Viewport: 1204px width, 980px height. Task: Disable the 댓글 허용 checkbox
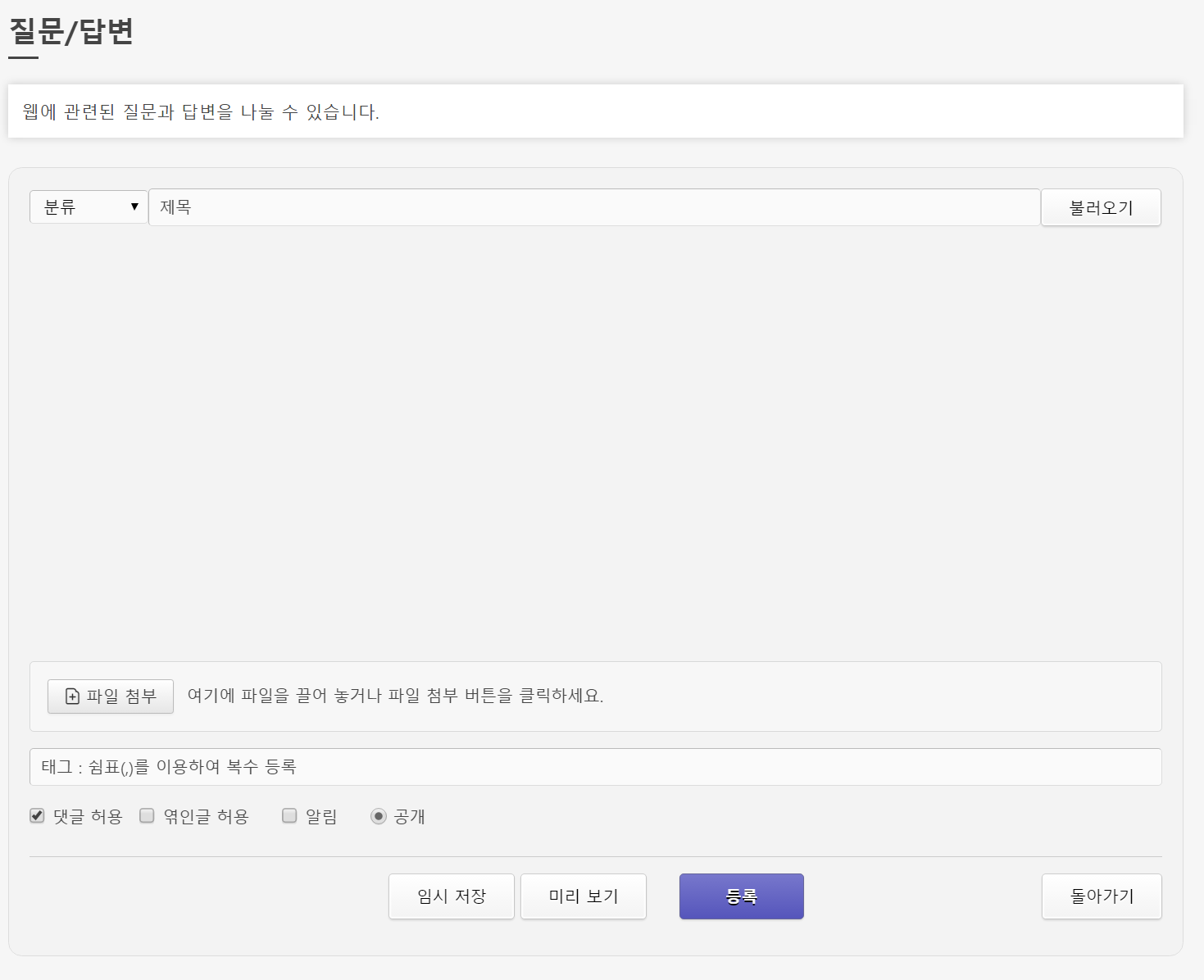point(37,814)
